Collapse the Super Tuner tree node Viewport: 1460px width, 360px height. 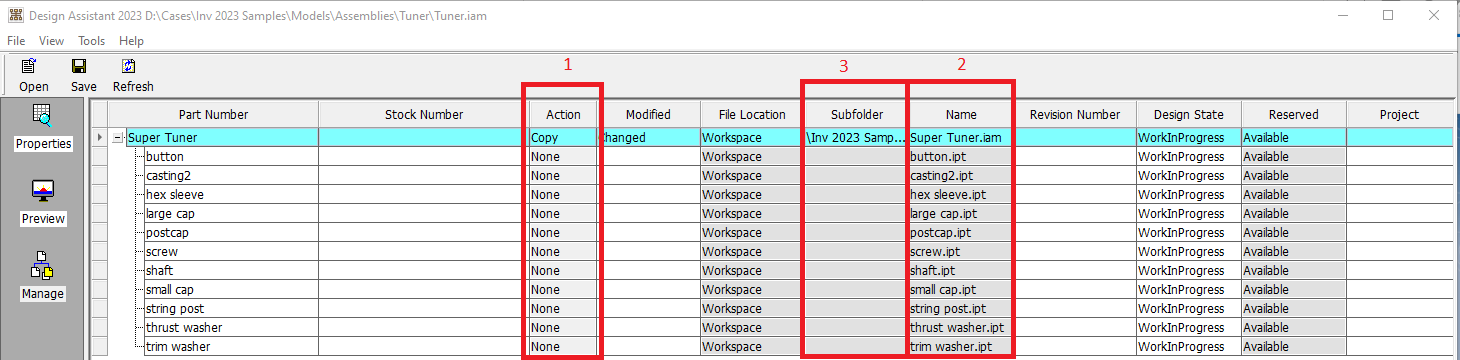click(x=118, y=138)
